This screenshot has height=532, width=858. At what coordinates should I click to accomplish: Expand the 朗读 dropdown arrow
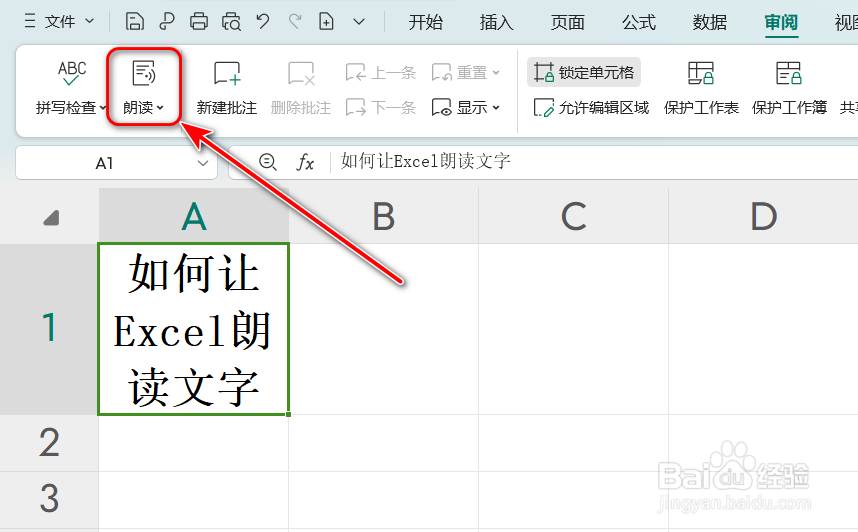(x=160, y=108)
